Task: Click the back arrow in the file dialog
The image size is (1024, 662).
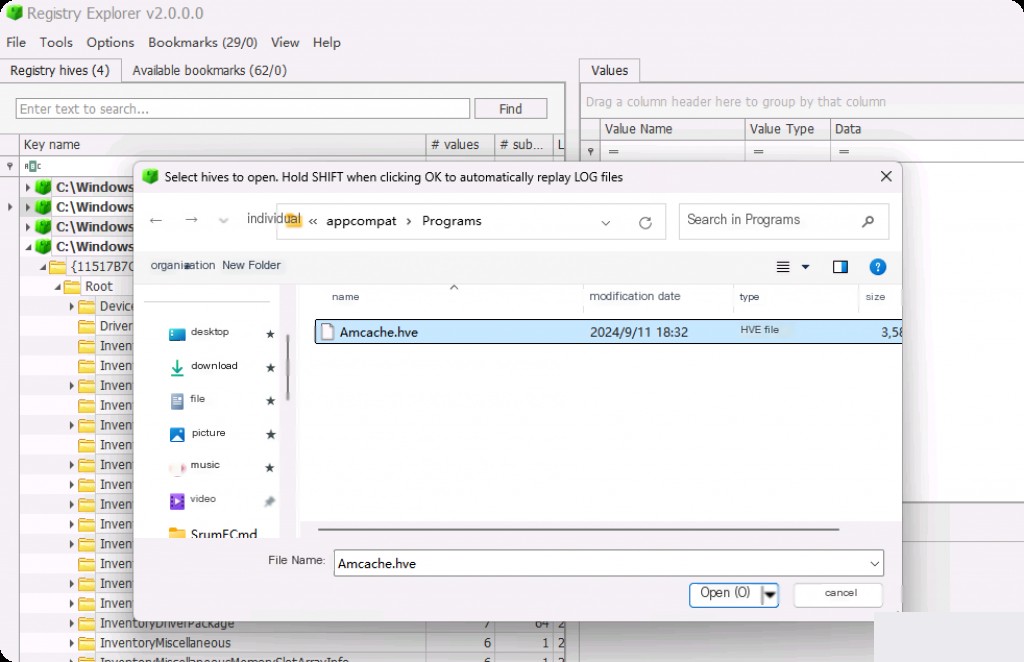Action: pyautogui.click(x=155, y=220)
